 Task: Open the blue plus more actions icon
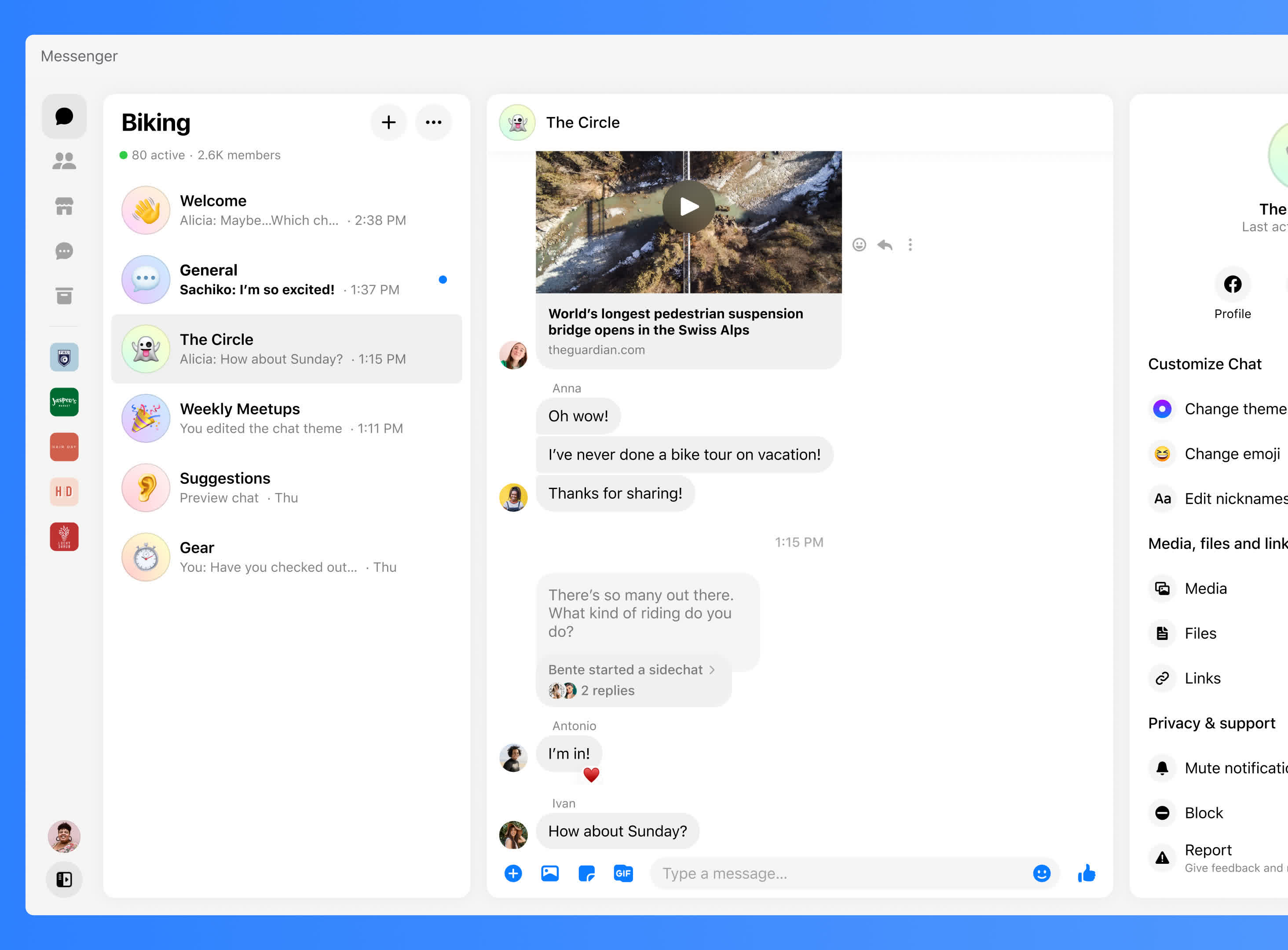click(x=513, y=873)
